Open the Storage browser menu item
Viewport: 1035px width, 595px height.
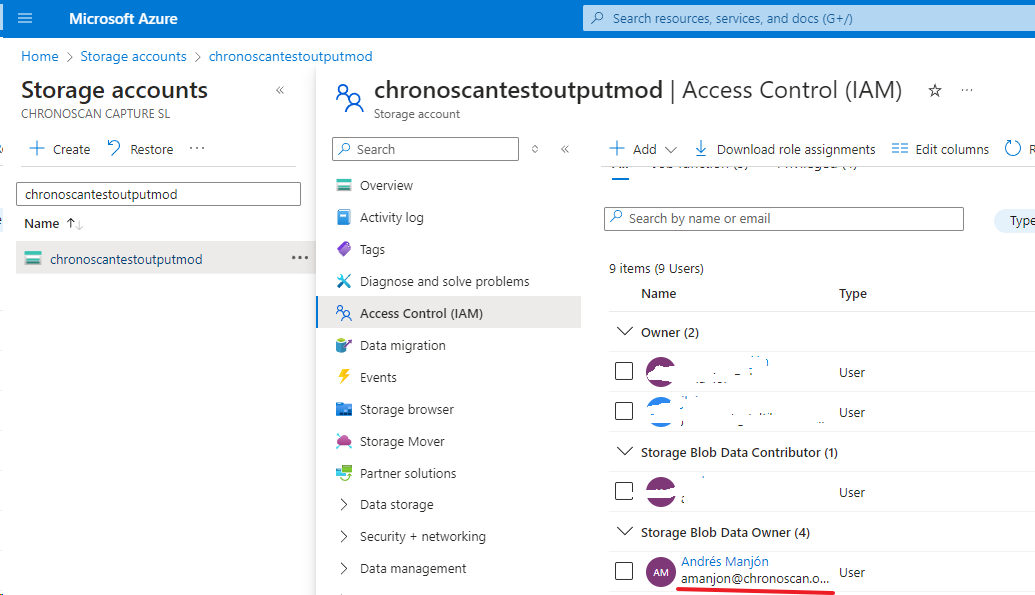406,409
